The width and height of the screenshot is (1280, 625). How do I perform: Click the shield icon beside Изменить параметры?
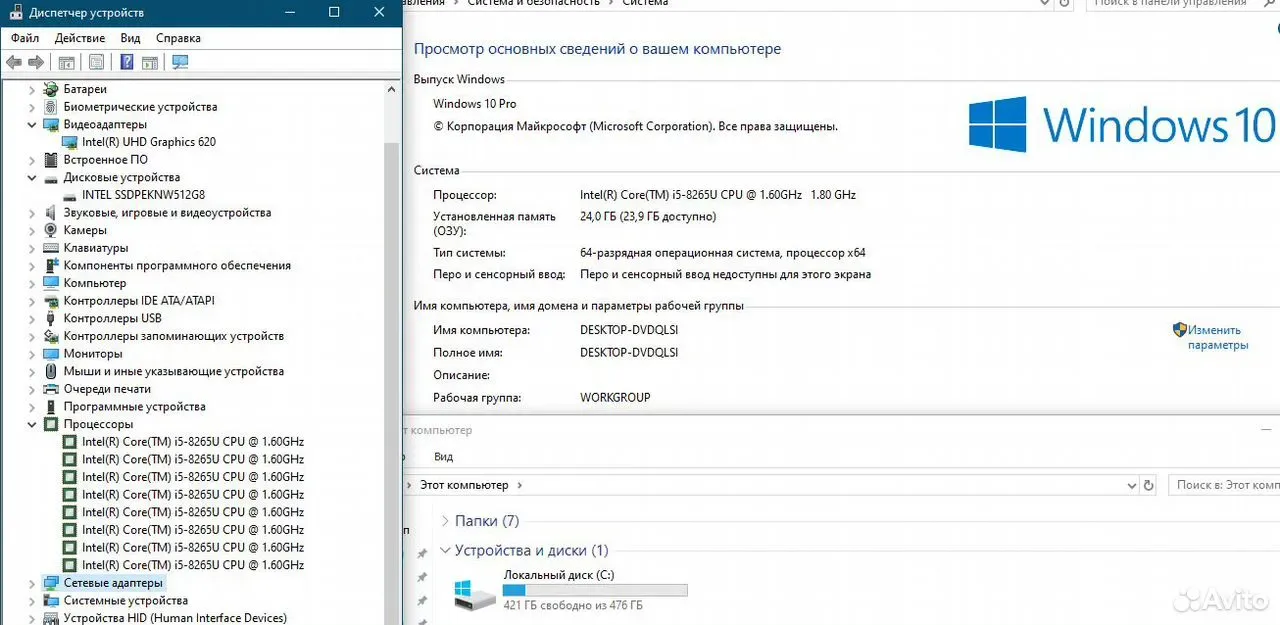tap(1179, 329)
